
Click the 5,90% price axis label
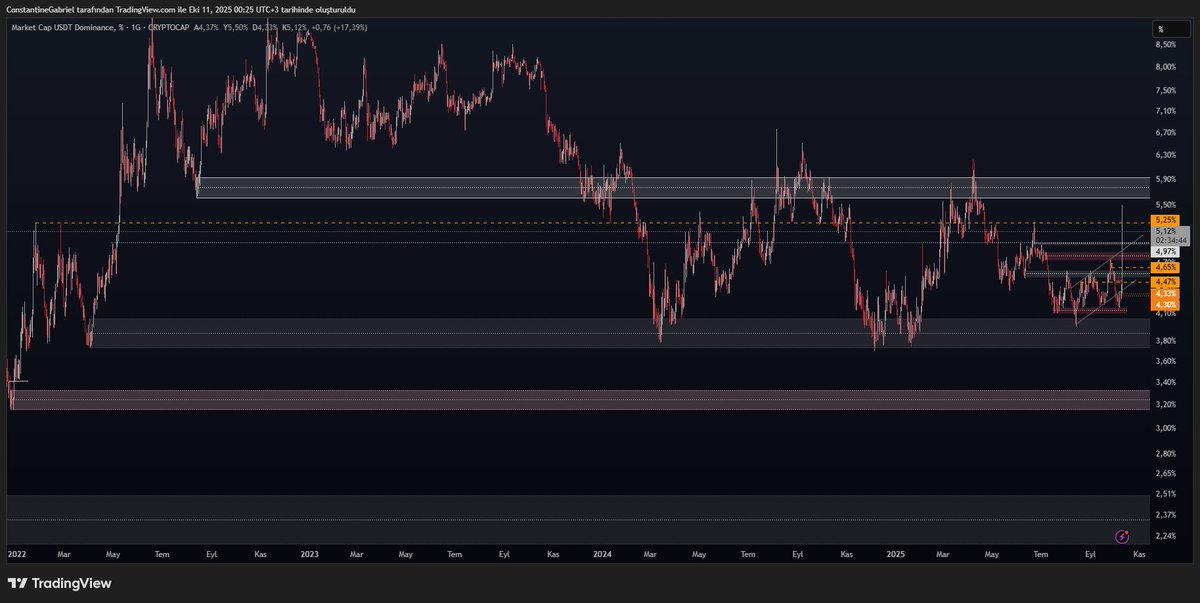click(1166, 179)
